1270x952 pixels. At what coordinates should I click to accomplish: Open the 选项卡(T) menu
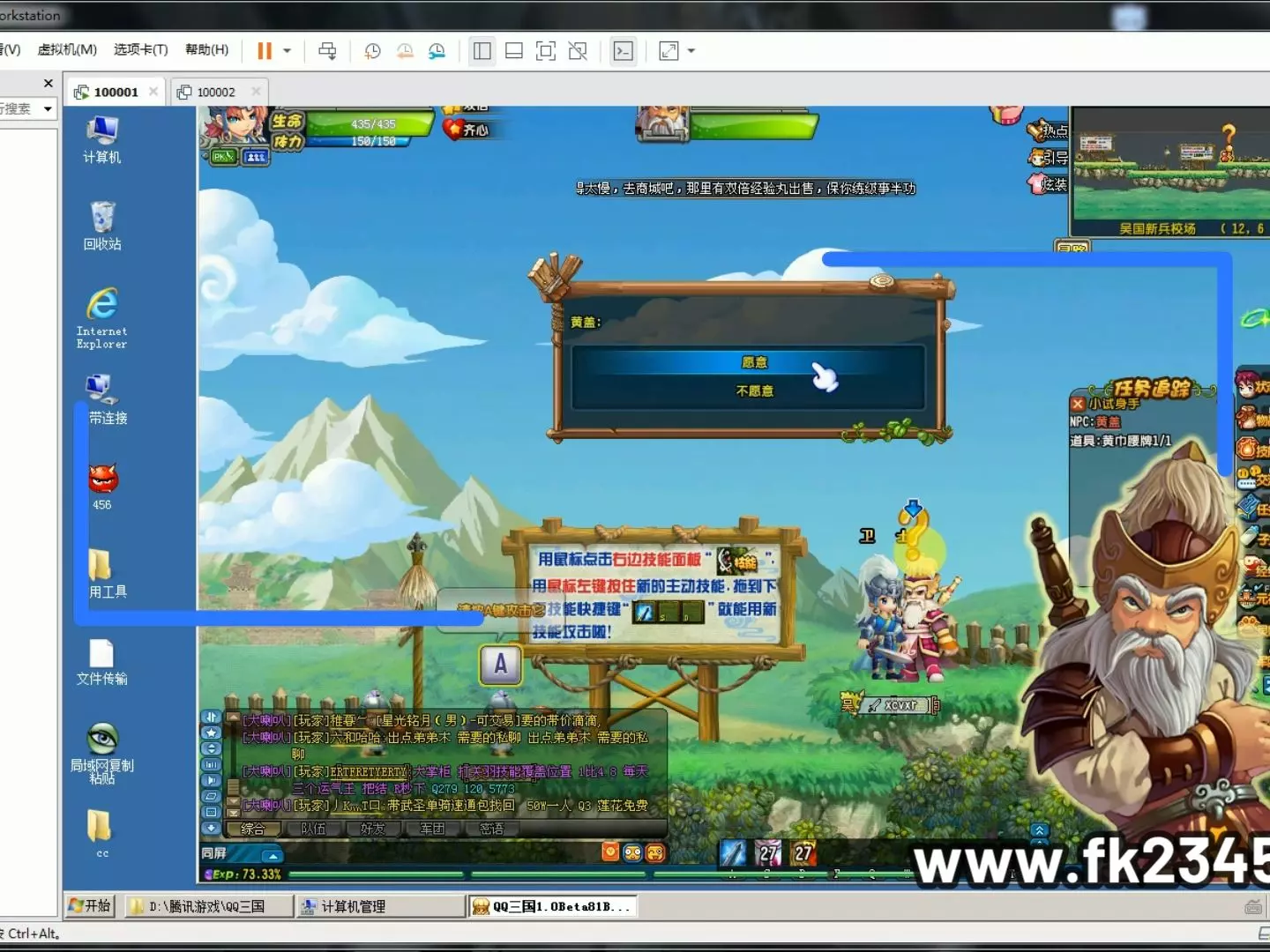pyautogui.click(x=141, y=49)
